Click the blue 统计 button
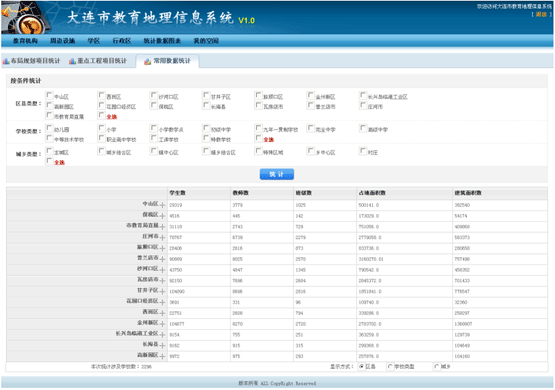Screen dimensions: 555x390 [x=277, y=174]
